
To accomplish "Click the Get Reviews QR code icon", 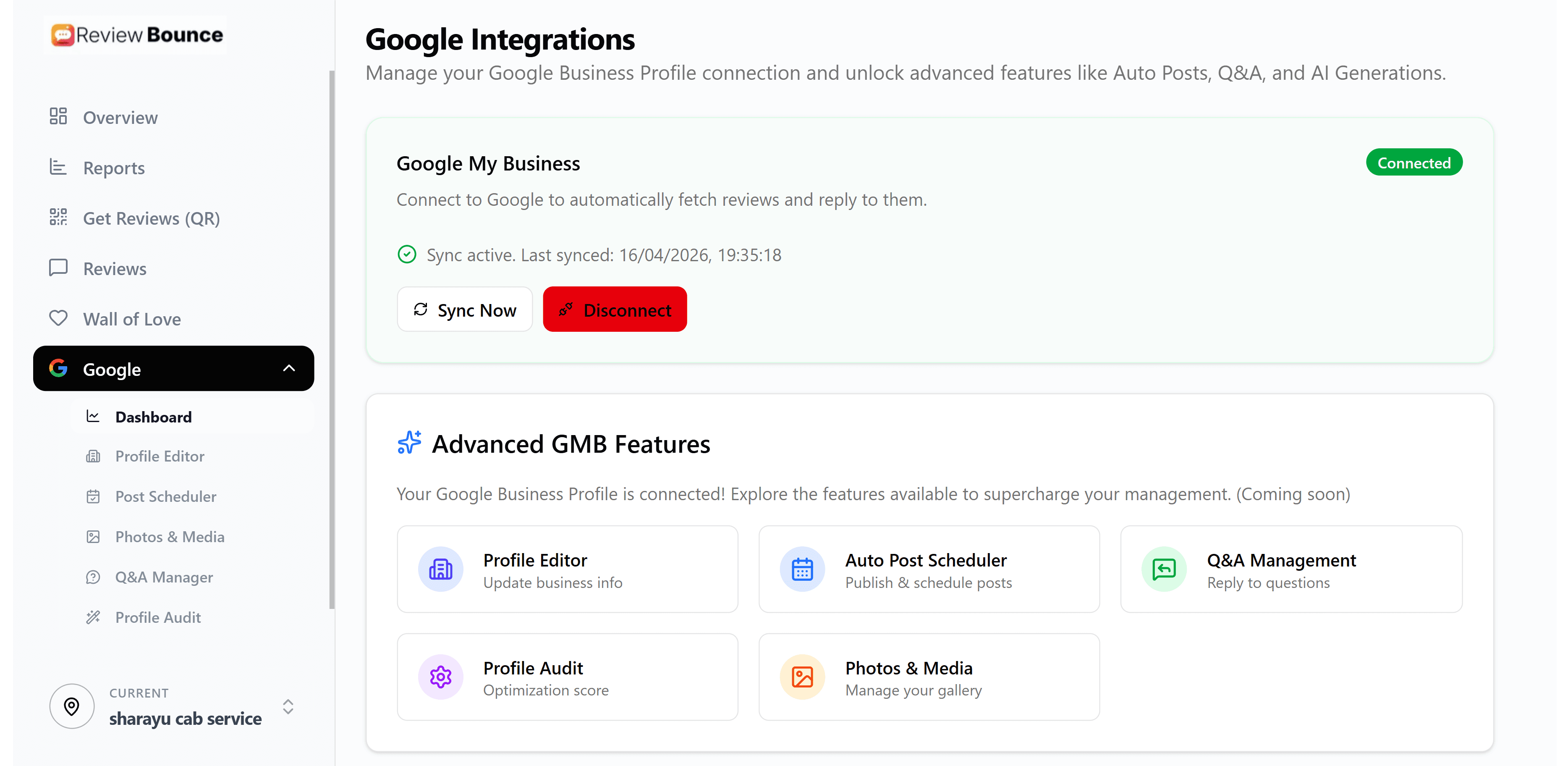I will 58,218.
